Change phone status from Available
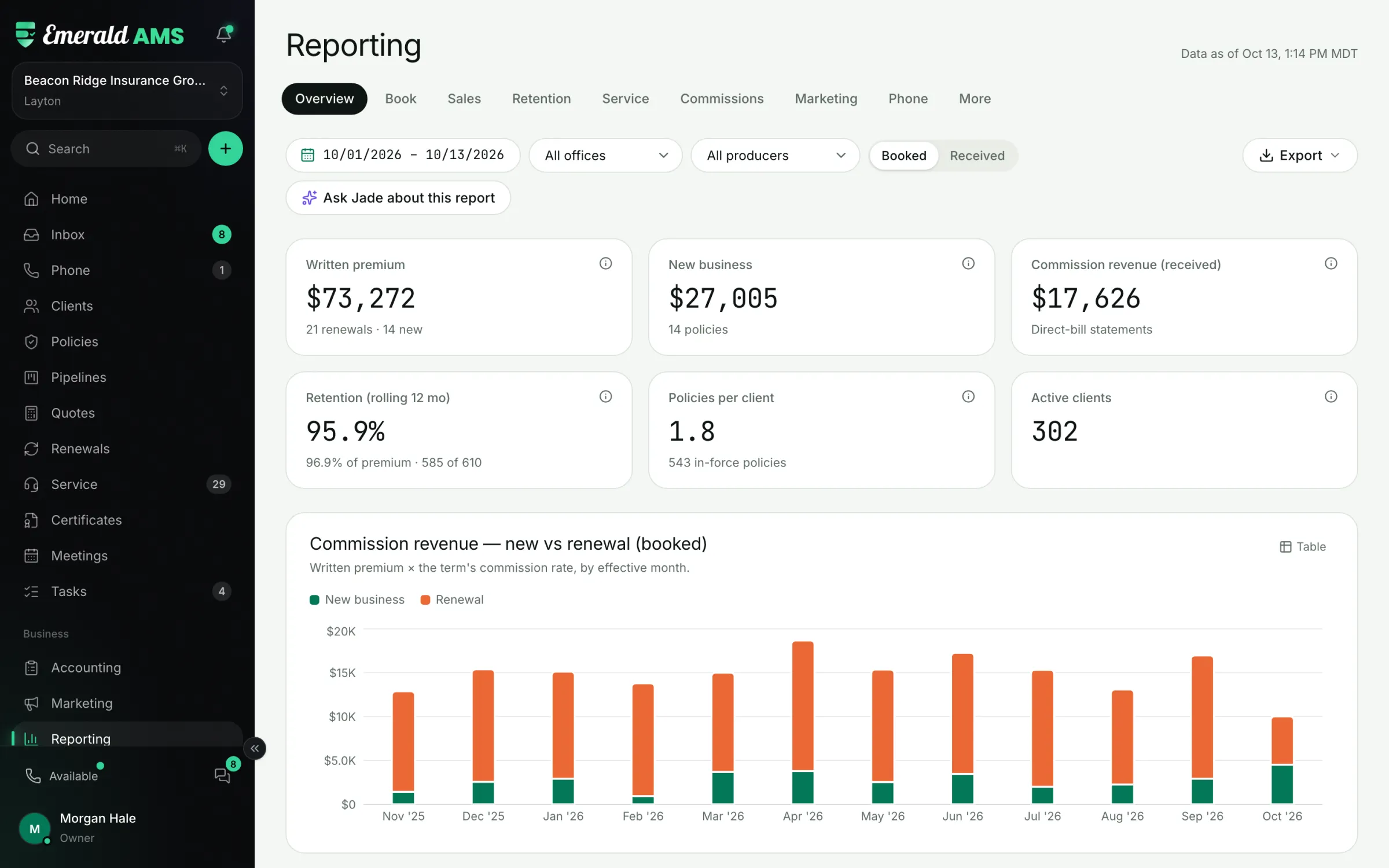1389x868 pixels. (x=64, y=776)
